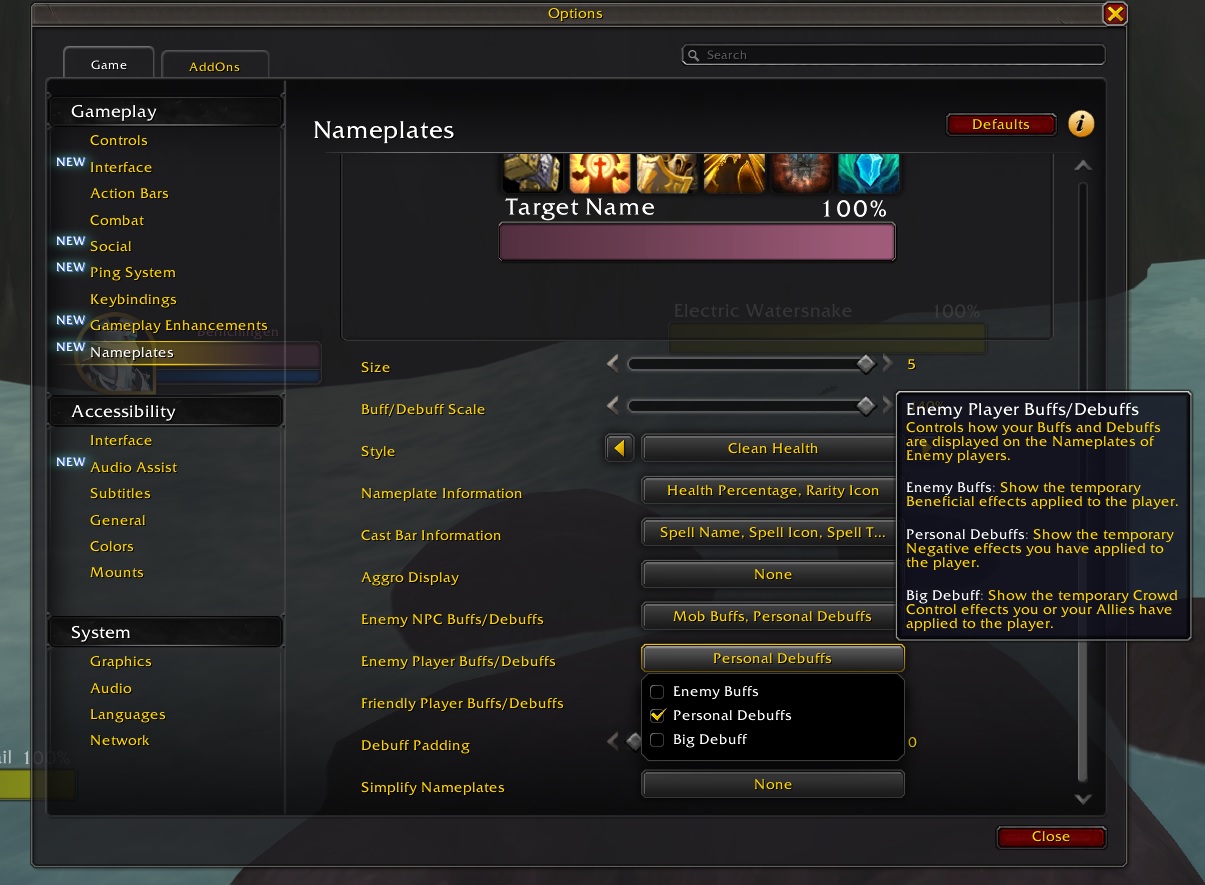The width and height of the screenshot is (1205, 885).
Task: Open the Gameplay Interface category
Action: [121, 167]
